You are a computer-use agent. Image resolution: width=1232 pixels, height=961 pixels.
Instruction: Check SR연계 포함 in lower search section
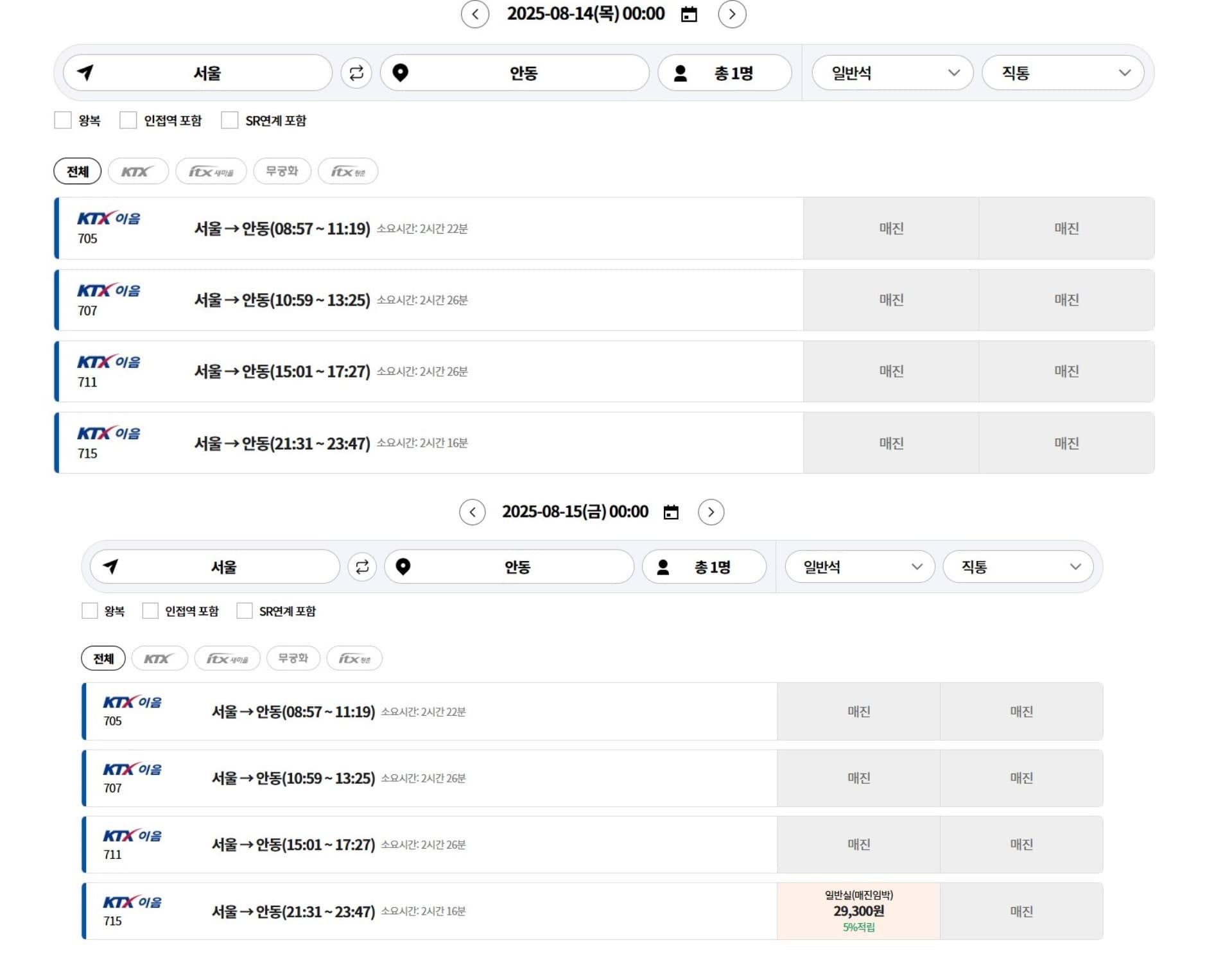[245, 610]
